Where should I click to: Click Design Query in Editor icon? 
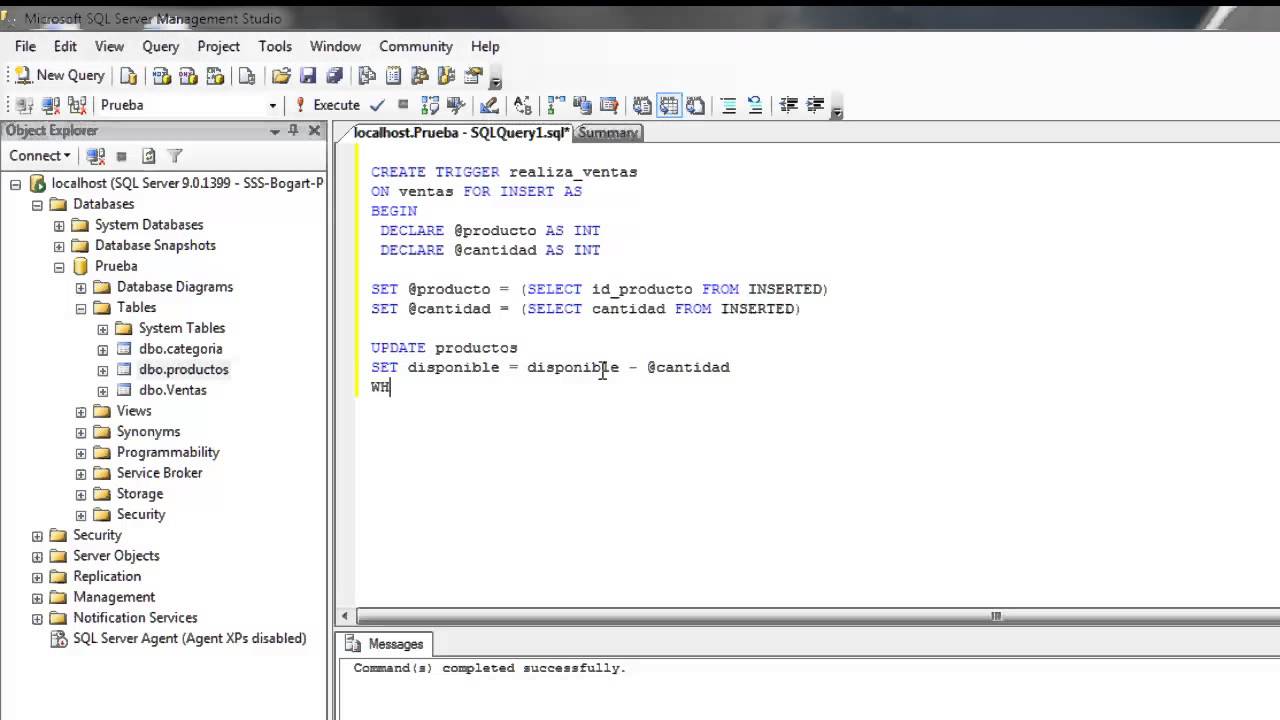coord(489,105)
